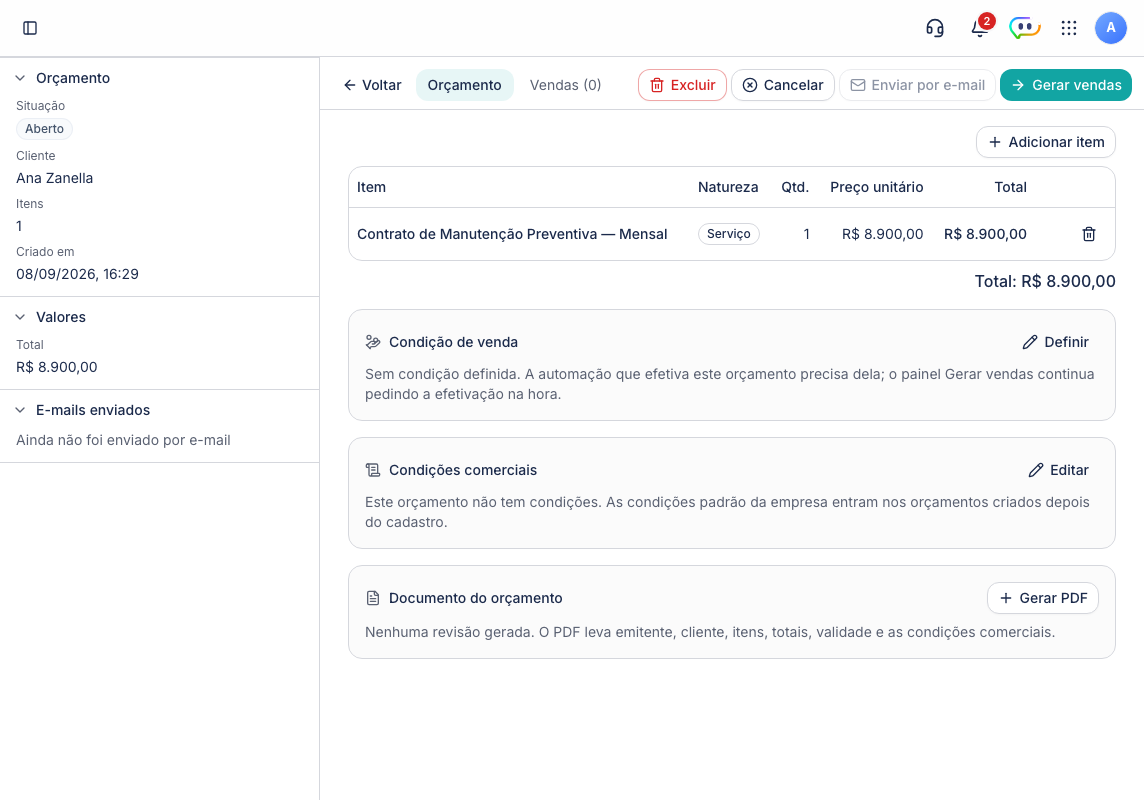Click the Serviço nature badge
This screenshot has height=800, width=1144.
pos(728,234)
